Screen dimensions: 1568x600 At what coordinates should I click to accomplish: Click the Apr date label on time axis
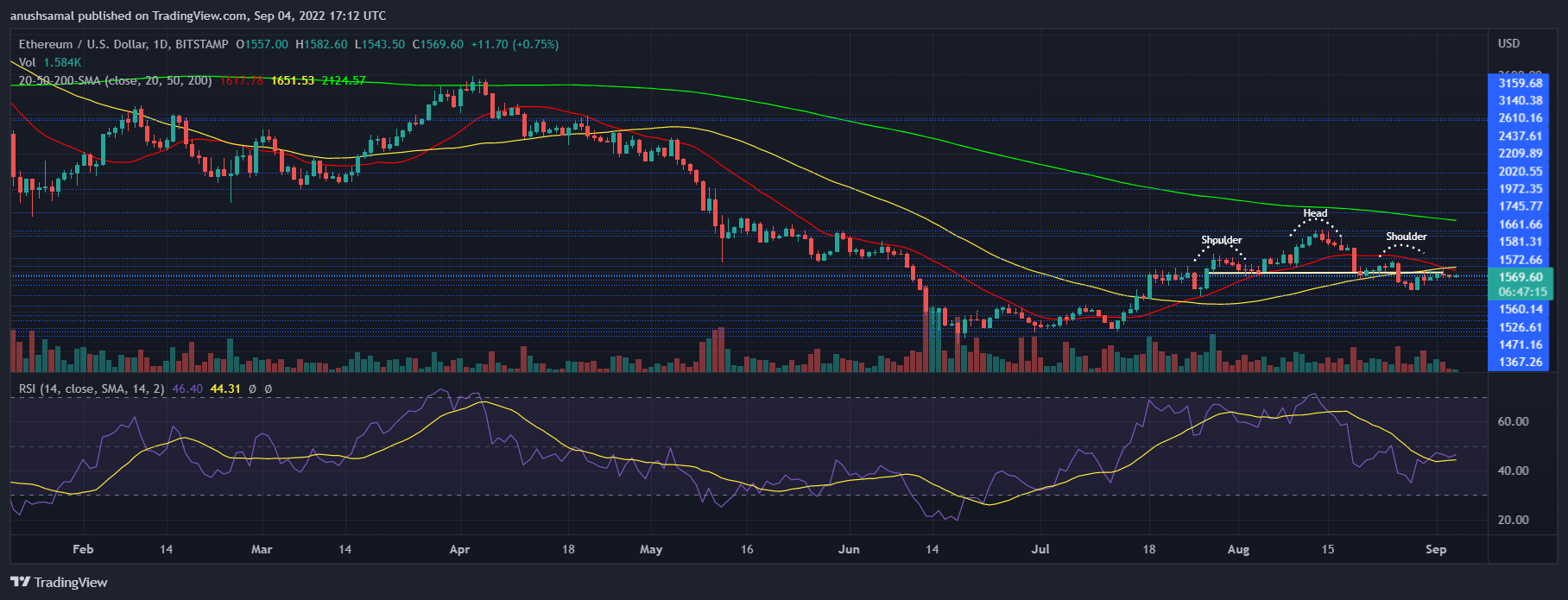tap(459, 549)
